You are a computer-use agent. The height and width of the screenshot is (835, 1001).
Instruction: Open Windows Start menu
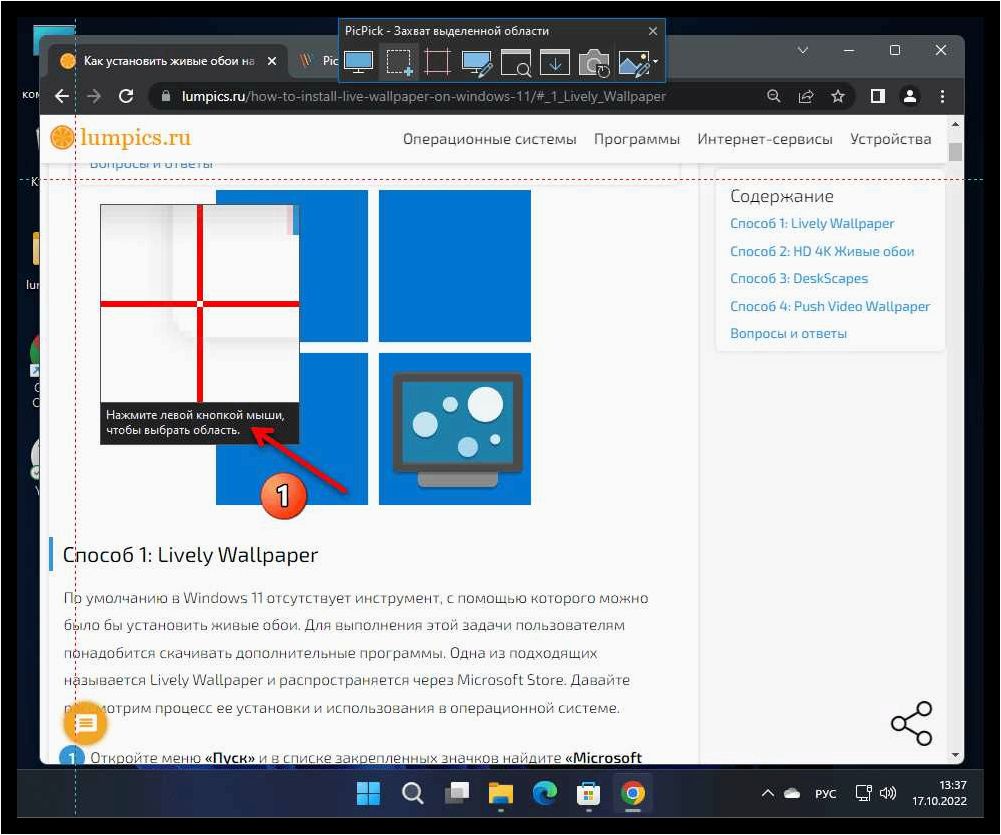[368, 794]
